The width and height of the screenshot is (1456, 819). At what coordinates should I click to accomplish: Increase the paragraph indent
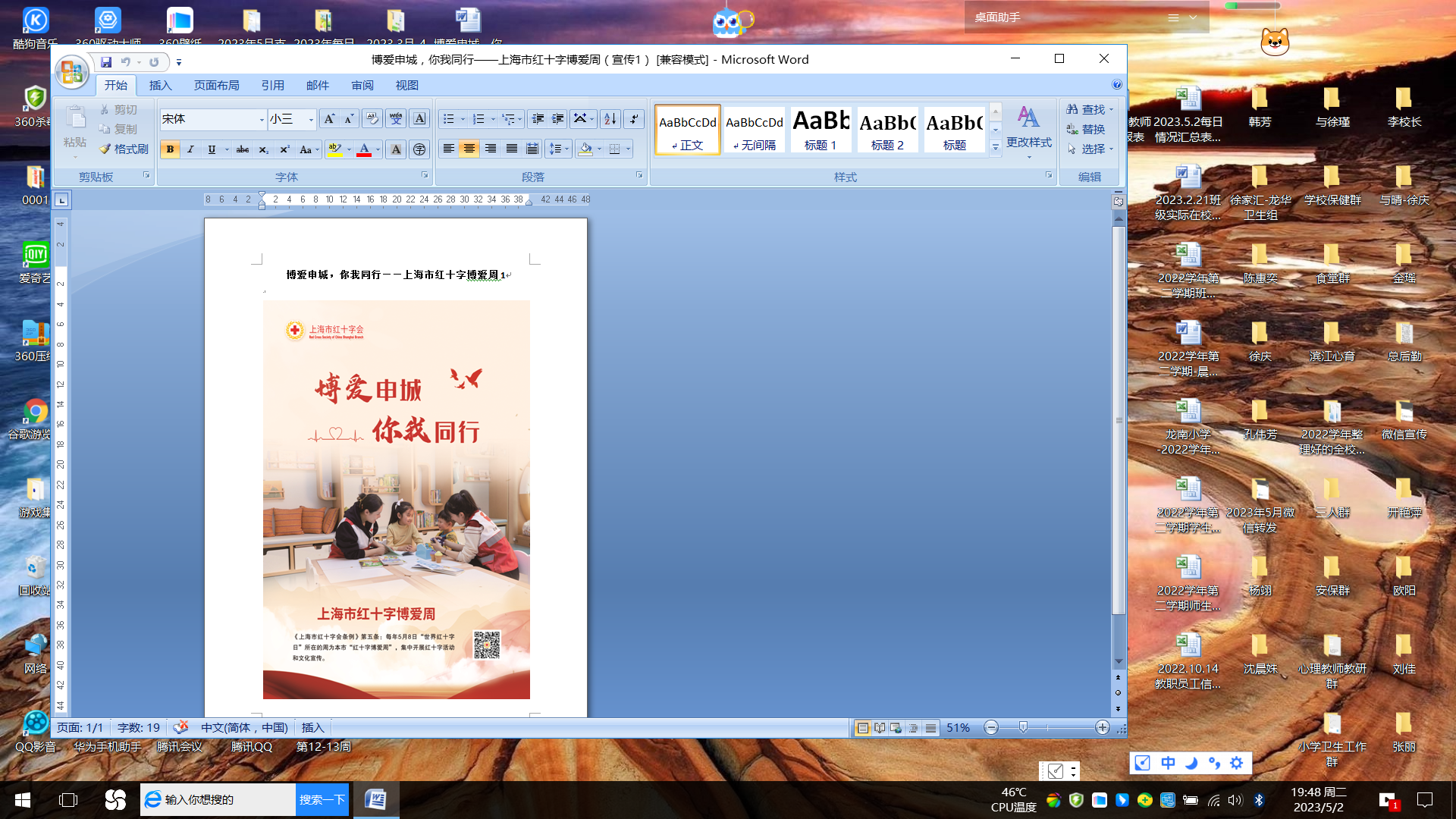[558, 119]
